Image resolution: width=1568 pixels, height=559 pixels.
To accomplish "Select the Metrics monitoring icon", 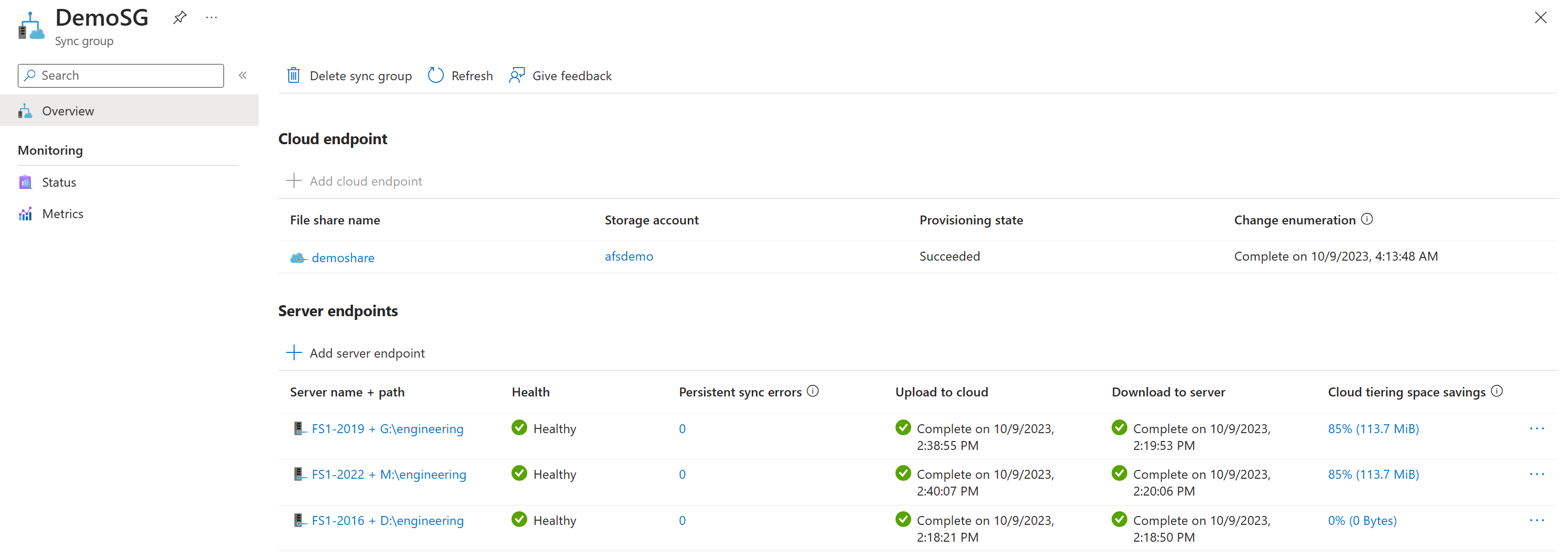I will 25,213.
